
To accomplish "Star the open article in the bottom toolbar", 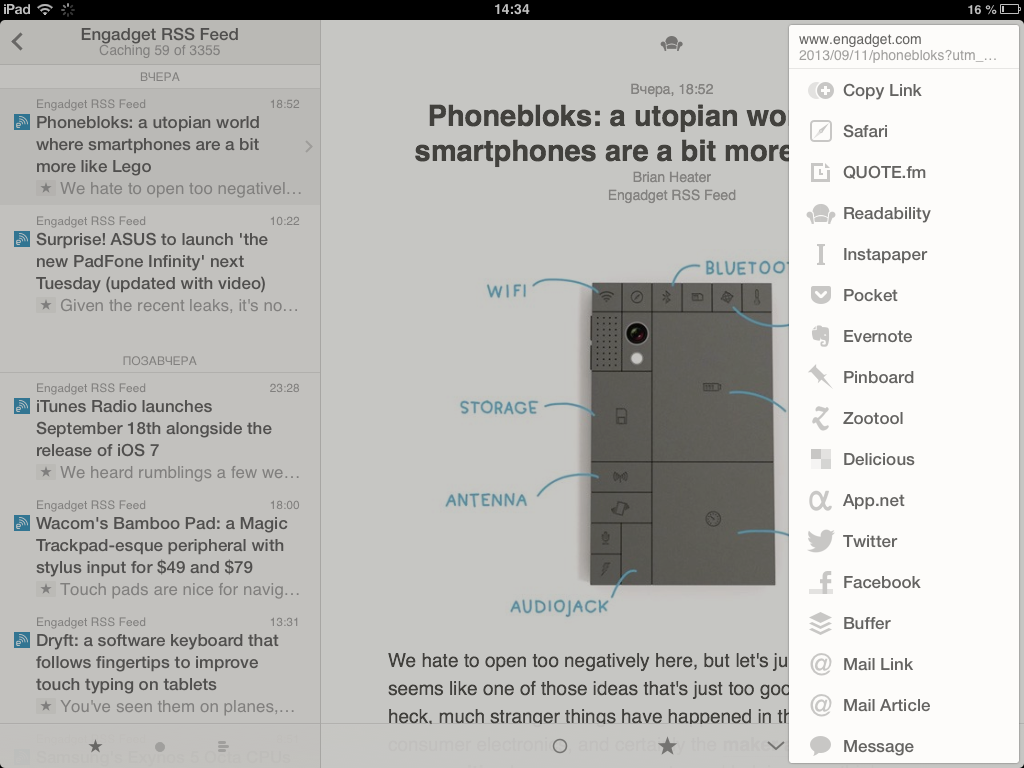I will [x=667, y=745].
